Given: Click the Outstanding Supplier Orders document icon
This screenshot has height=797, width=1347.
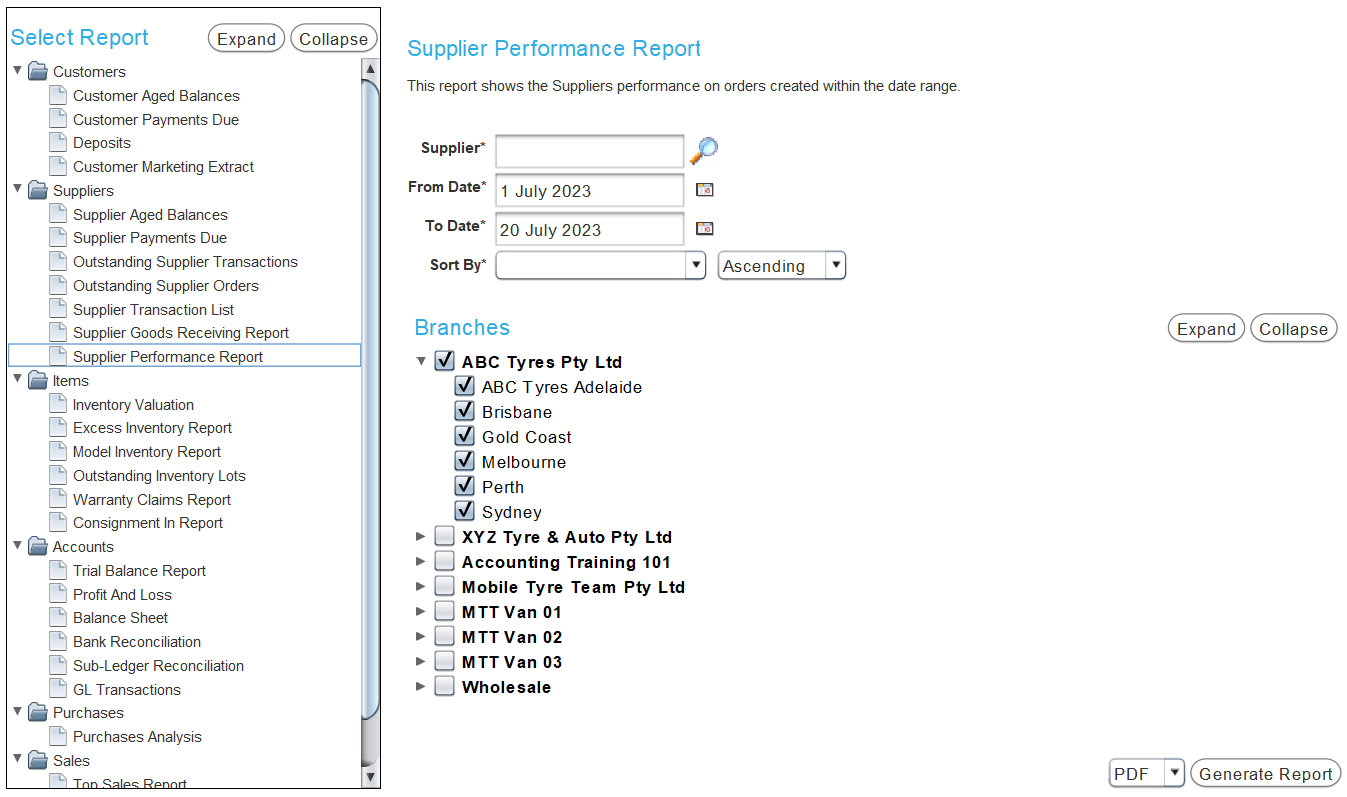Looking at the screenshot, I should 59,286.
